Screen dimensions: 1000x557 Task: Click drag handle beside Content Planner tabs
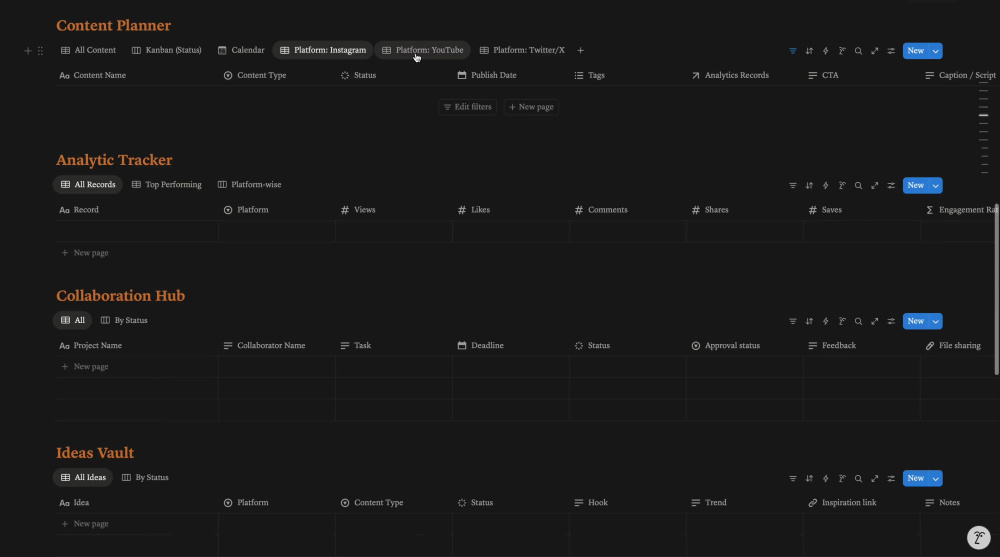click(40, 50)
